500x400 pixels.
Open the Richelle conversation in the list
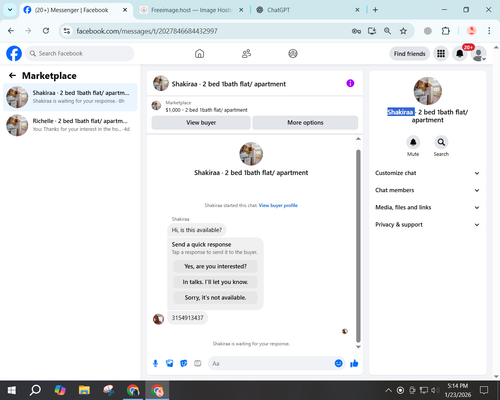coord(70,125)
